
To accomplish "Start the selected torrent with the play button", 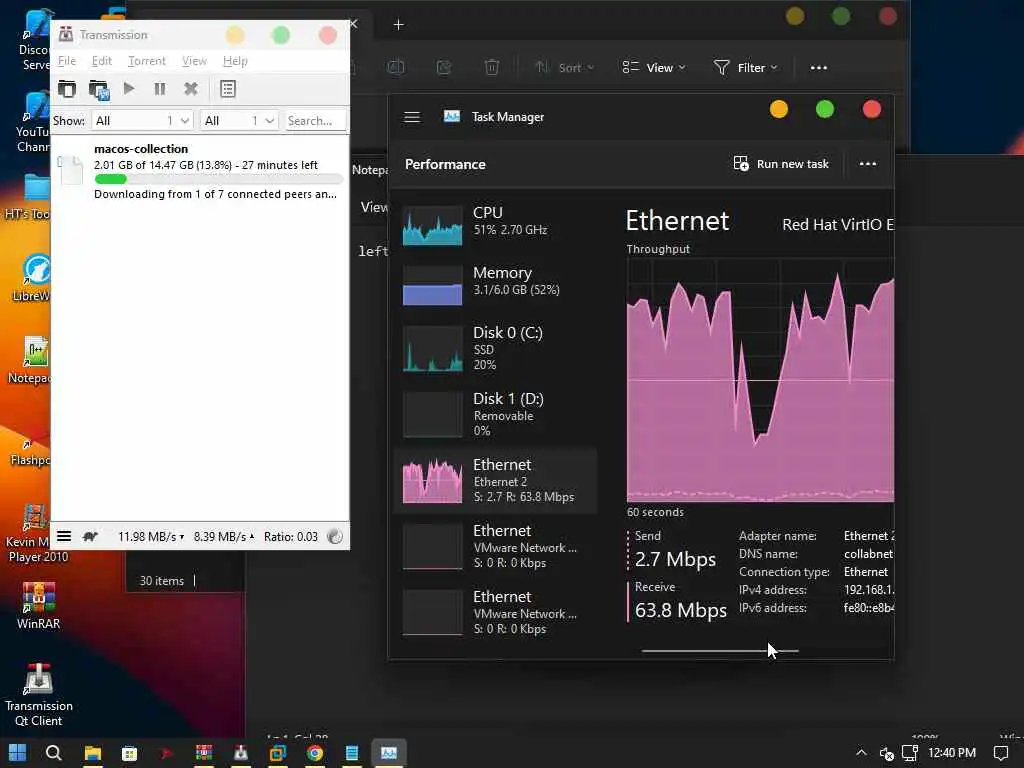I will 129,88.
